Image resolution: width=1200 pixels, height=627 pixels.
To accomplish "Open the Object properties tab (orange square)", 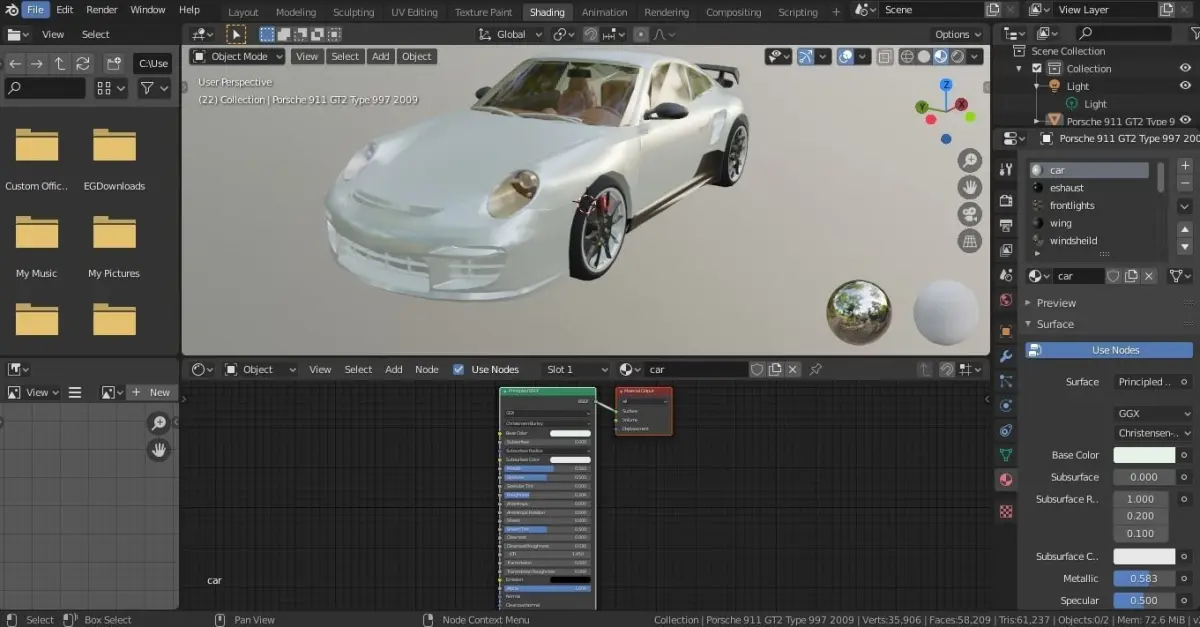I will 1006,331.
